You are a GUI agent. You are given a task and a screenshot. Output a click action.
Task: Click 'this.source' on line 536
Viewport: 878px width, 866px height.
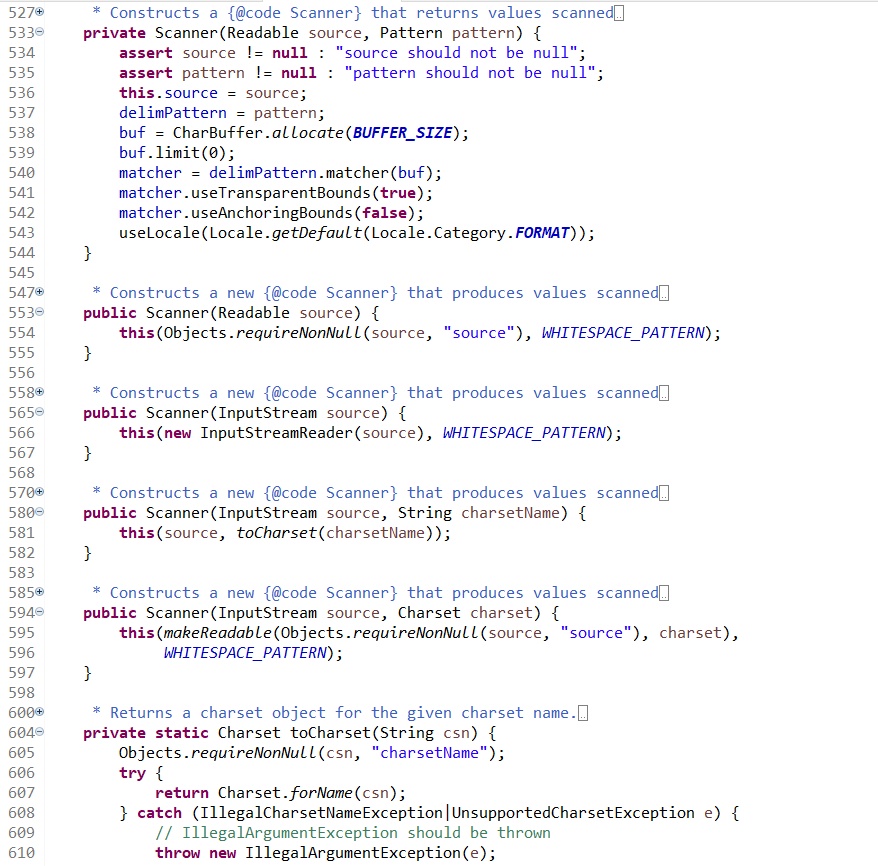168,93
